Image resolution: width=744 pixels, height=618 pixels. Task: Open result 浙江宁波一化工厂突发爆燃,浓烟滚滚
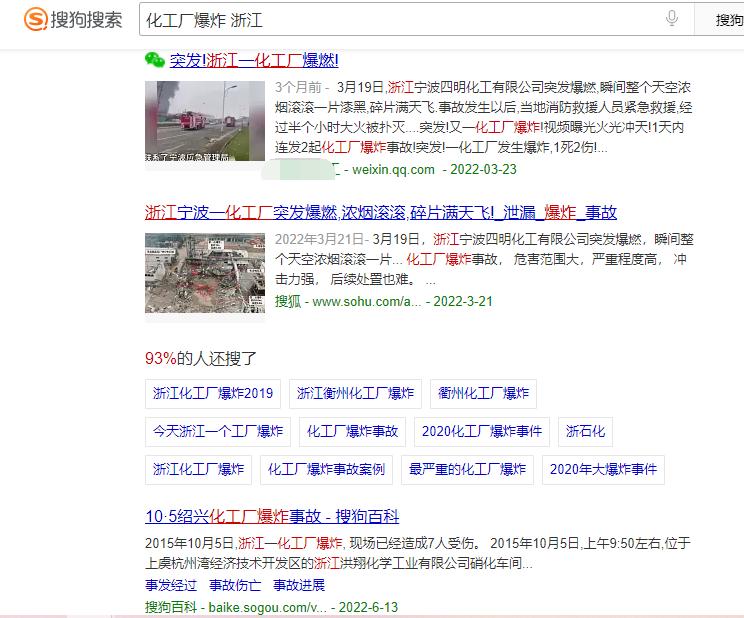pos(381,212)
